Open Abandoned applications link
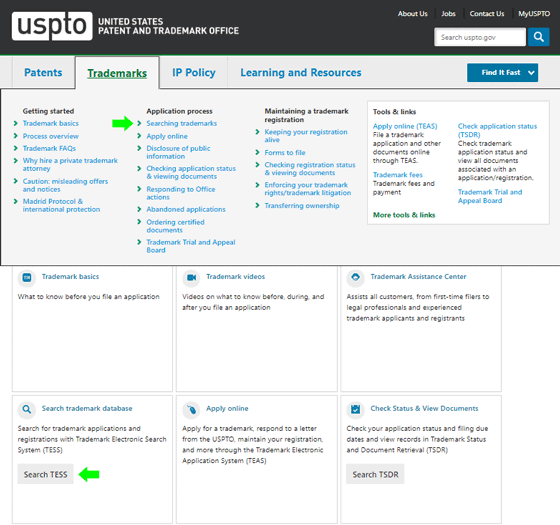 (186, 209)
